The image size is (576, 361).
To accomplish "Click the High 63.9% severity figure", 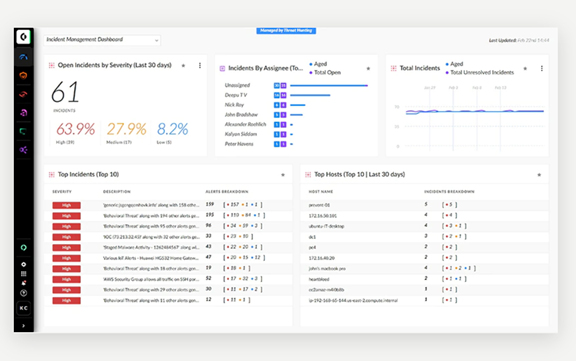I will 75,129.
